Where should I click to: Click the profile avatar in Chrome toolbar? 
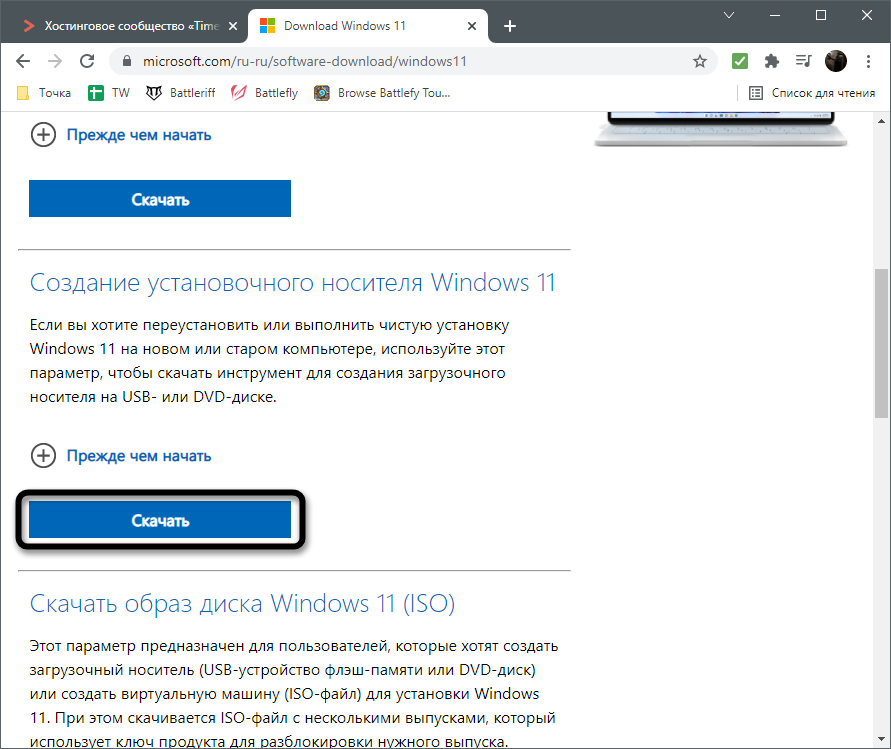pos(836,61)
